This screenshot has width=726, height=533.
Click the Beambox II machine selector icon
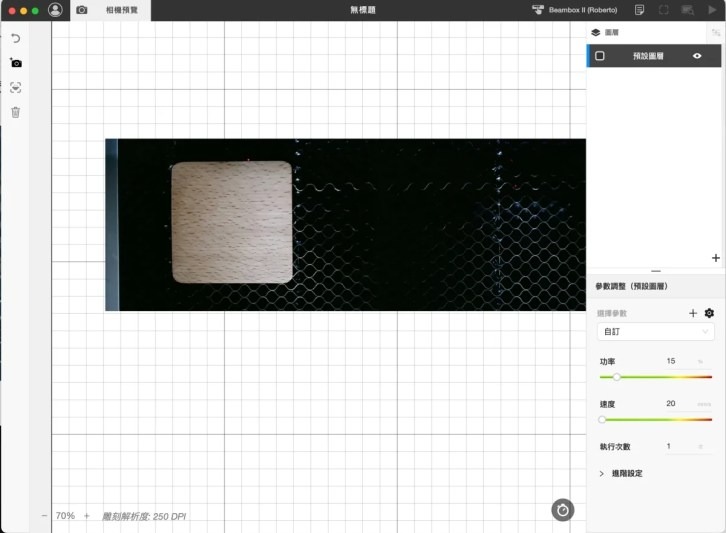pyautogui.click(x=538, y=10)
